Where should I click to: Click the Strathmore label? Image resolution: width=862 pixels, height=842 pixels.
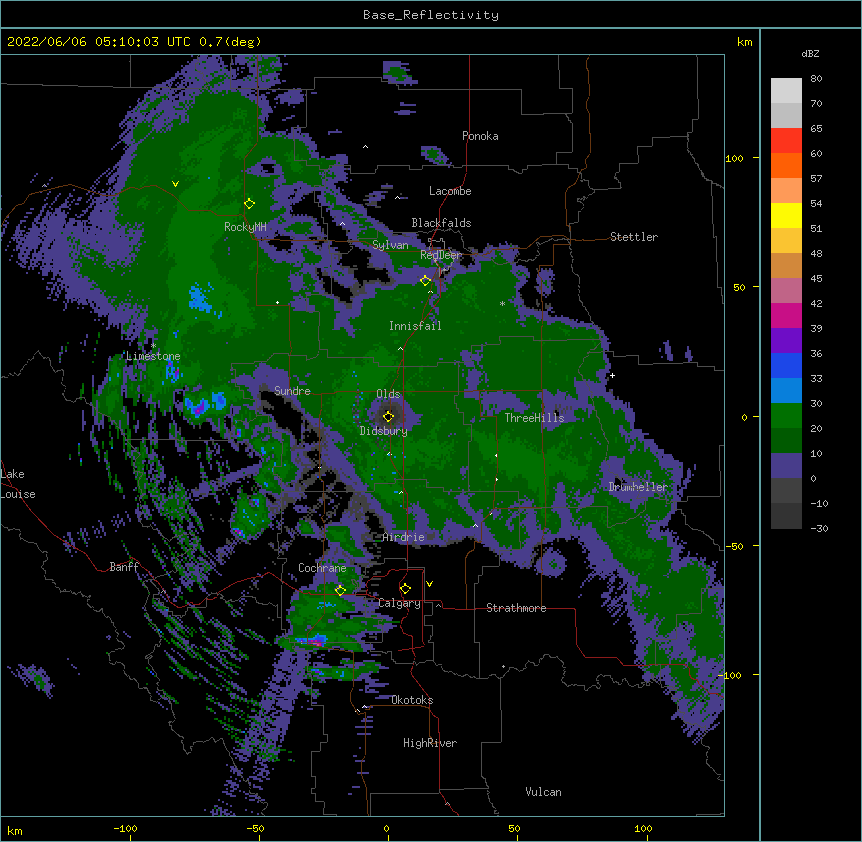coord(516,608)
